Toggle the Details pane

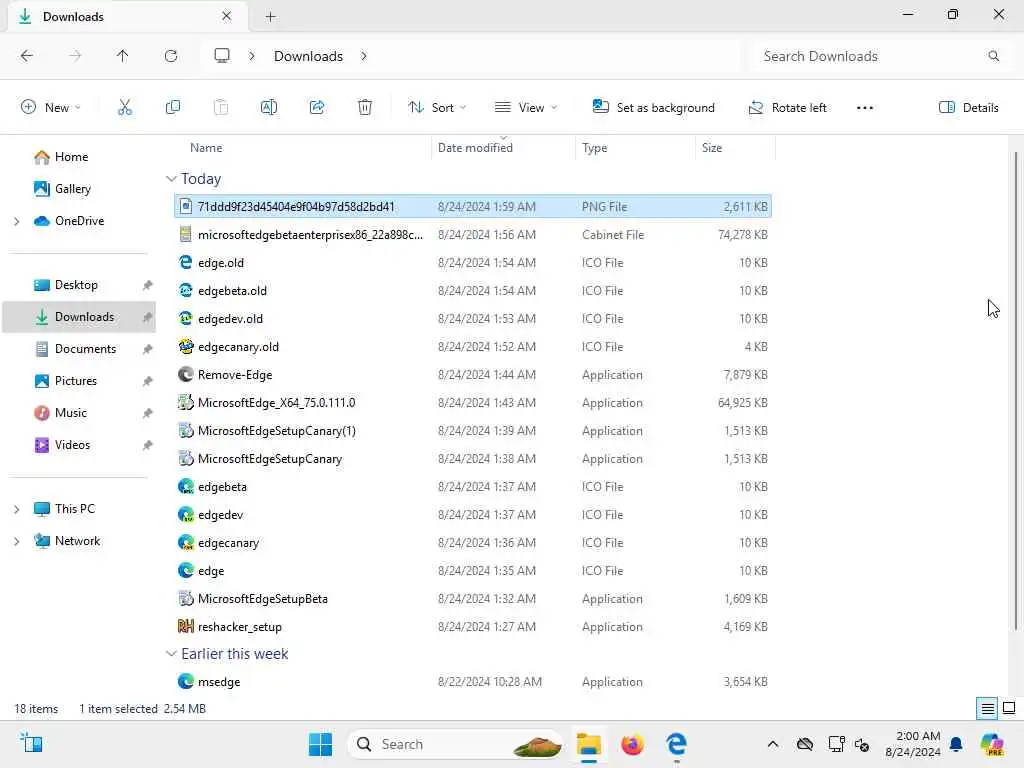(x=968, y=108)
